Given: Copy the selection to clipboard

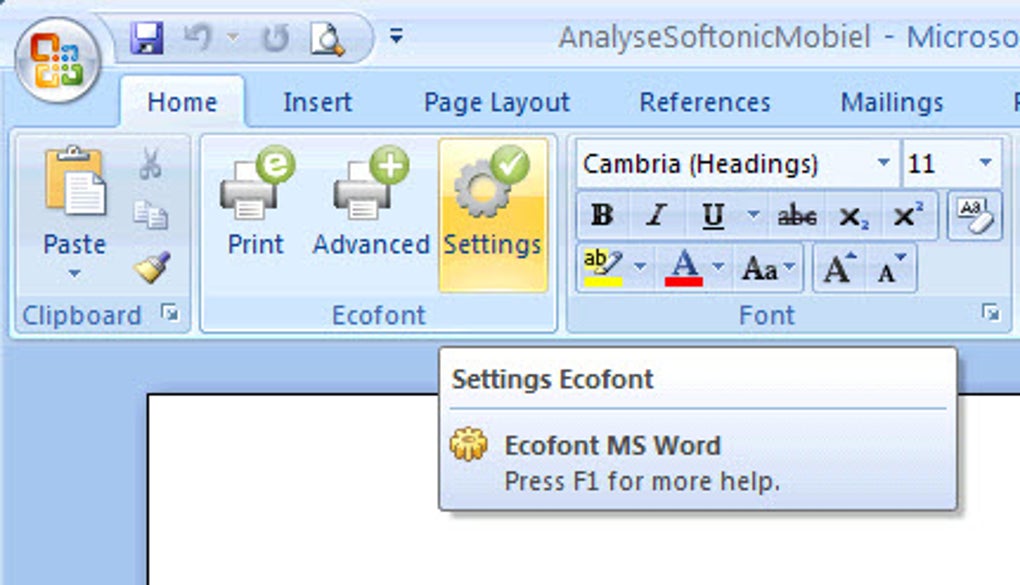Looking at the screenshot, I should [150, 215].
